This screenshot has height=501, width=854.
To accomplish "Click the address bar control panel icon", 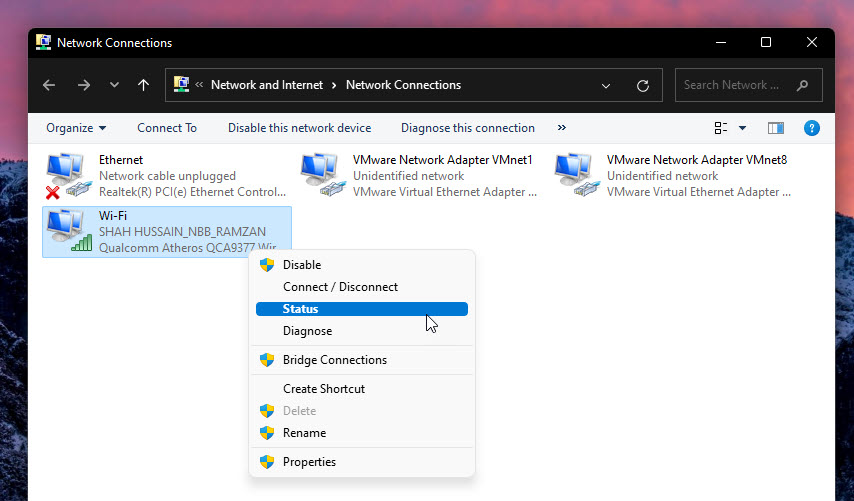I will pyautogui.click(x=181, y=84).
